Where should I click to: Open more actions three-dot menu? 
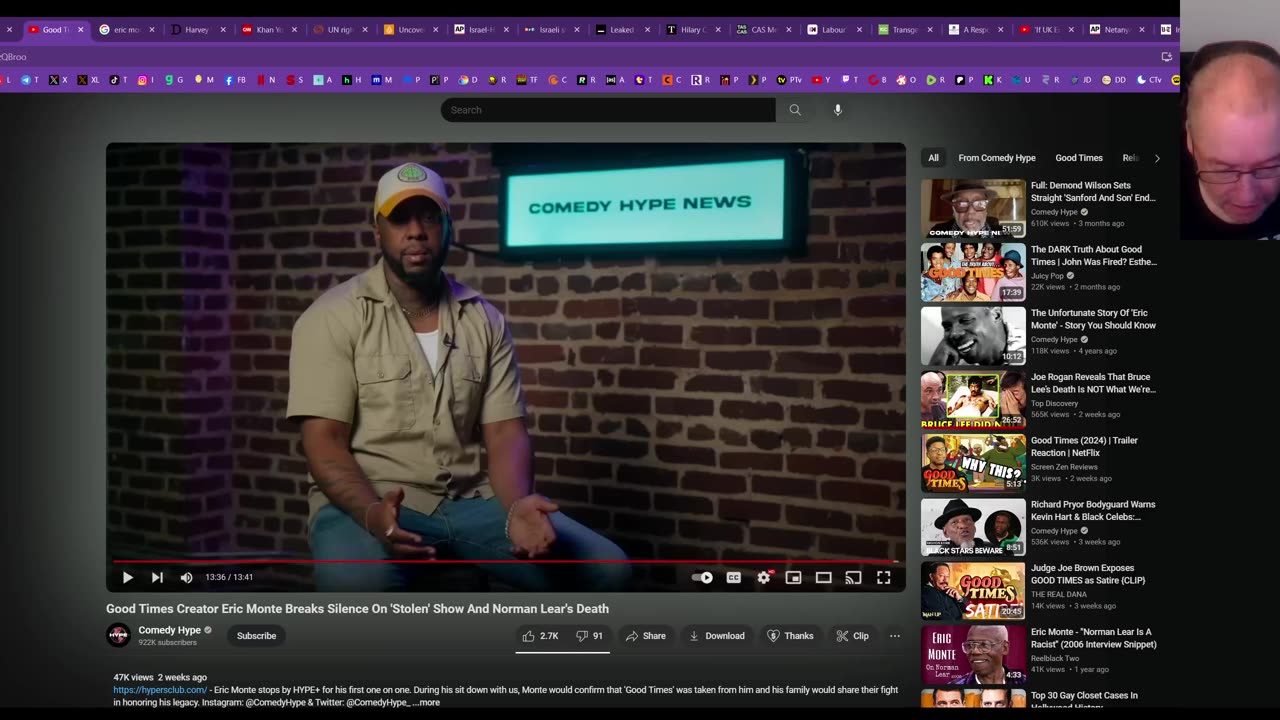click(x=895, y=636)
